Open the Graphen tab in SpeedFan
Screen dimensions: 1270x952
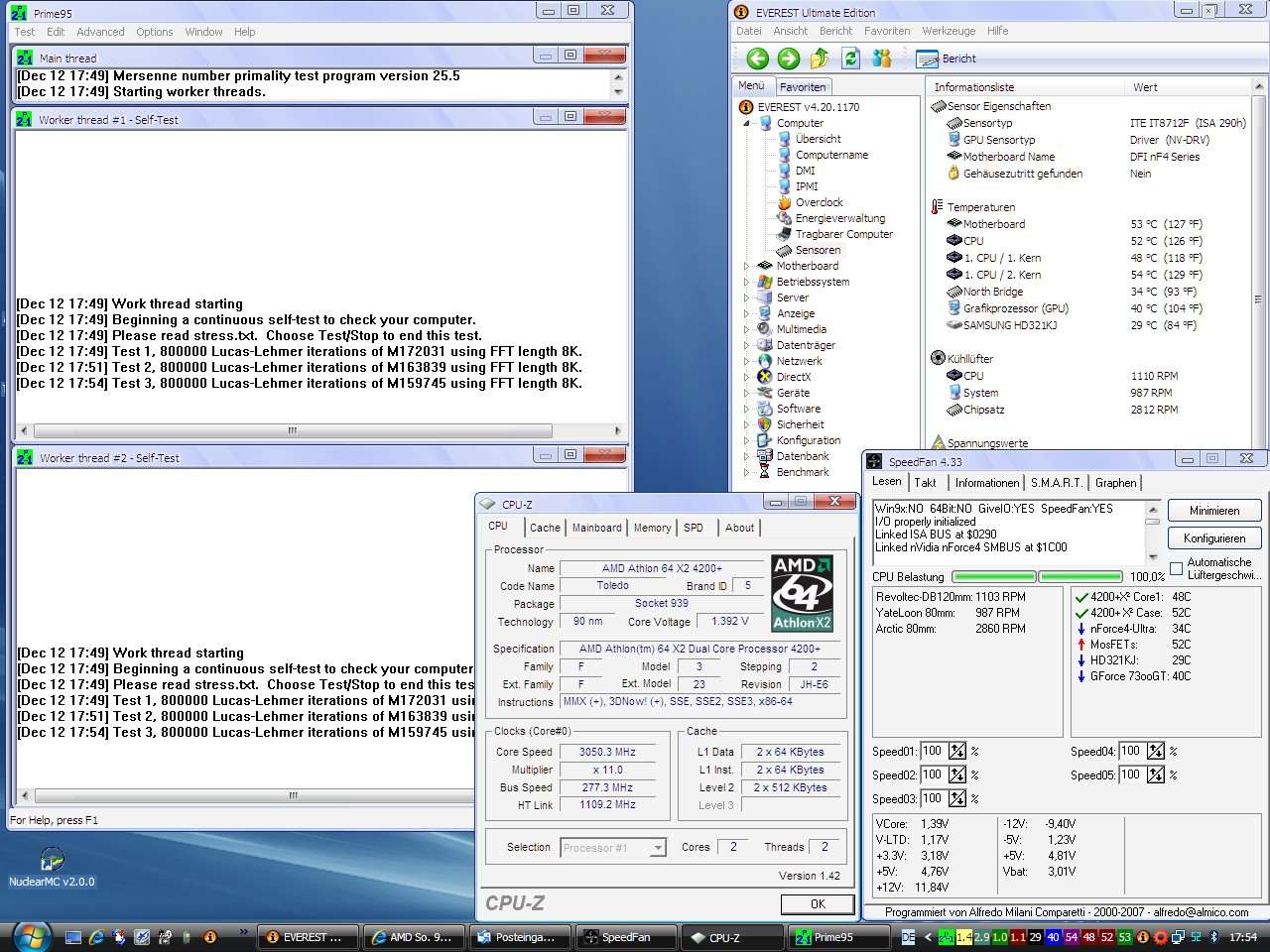coord(1115,483)
